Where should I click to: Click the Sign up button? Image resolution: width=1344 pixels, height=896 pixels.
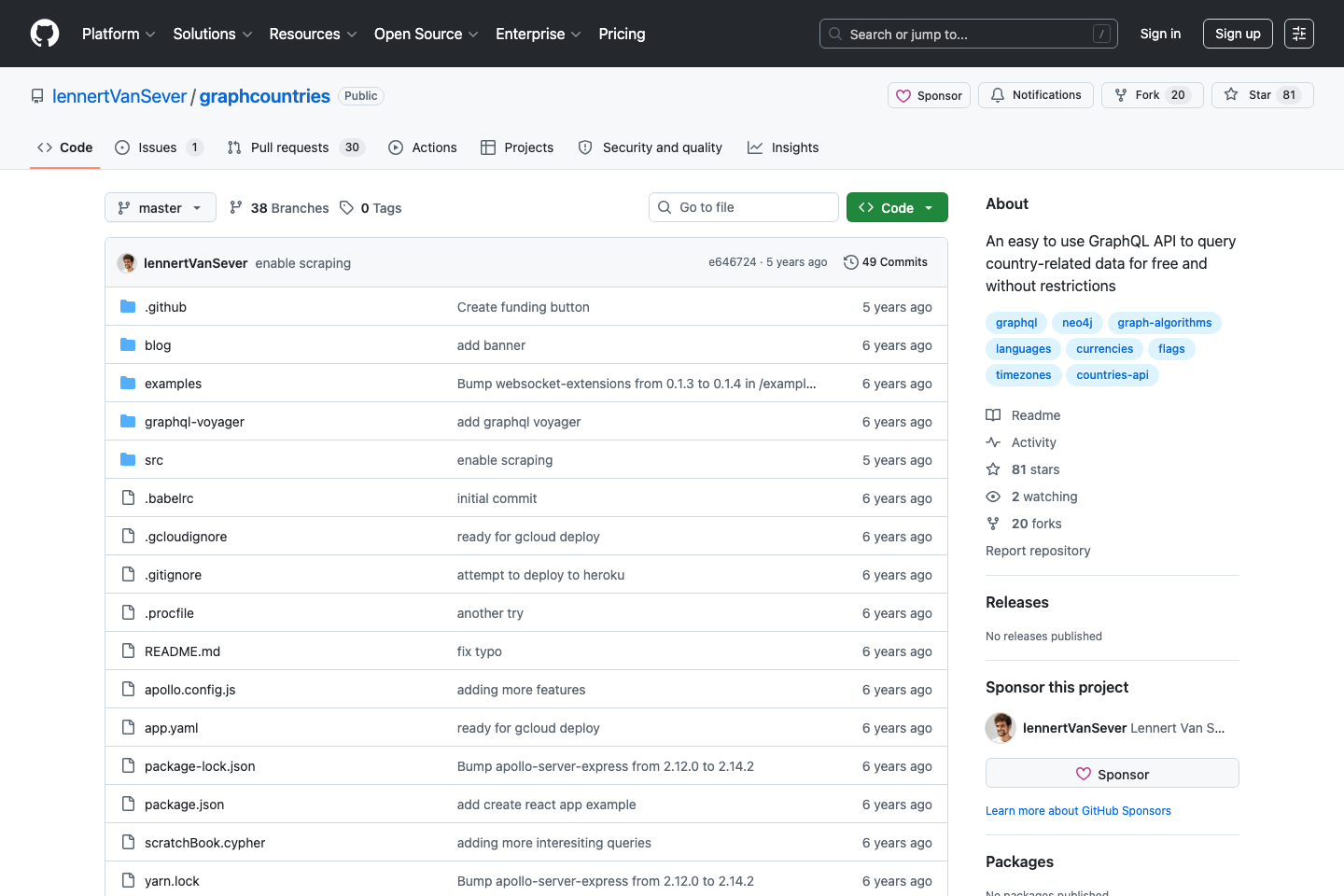click(1238, 34)
